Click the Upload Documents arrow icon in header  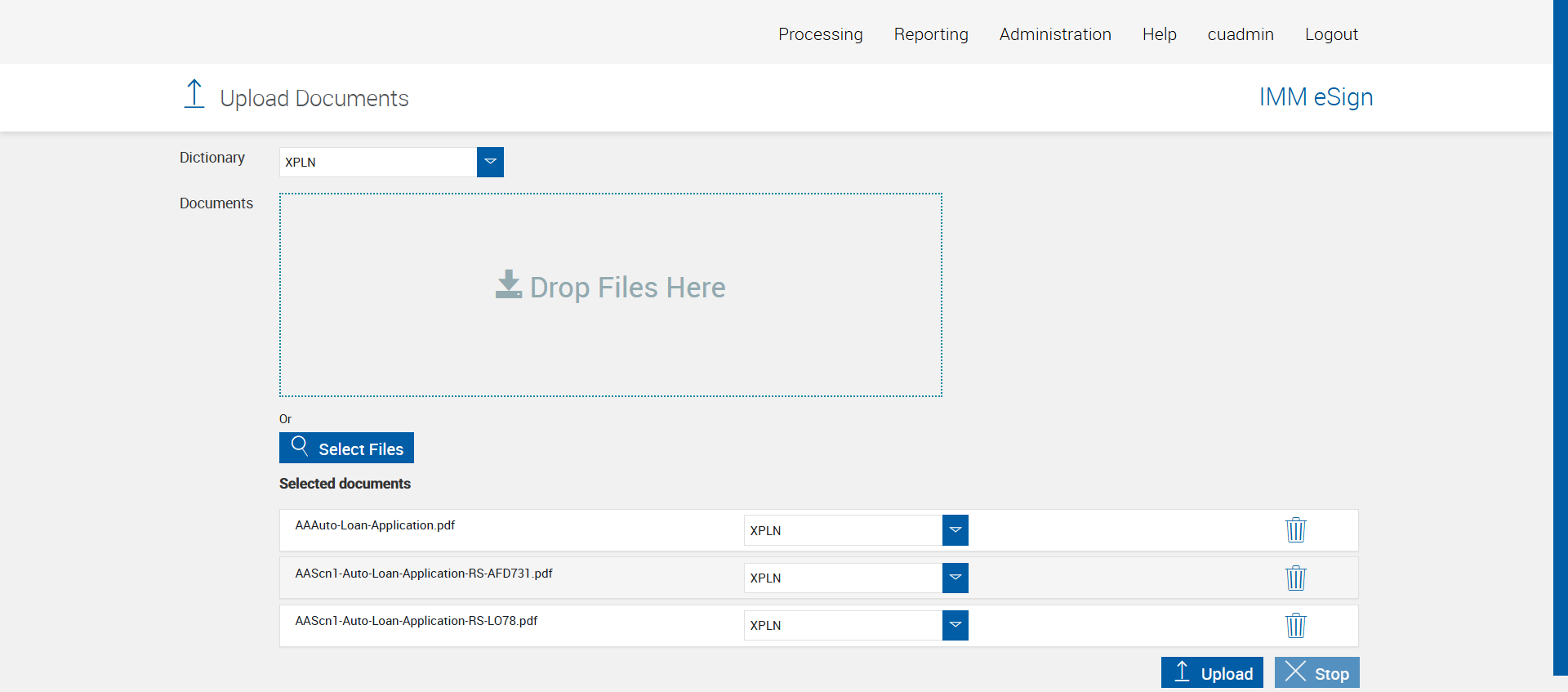[194, 95]
